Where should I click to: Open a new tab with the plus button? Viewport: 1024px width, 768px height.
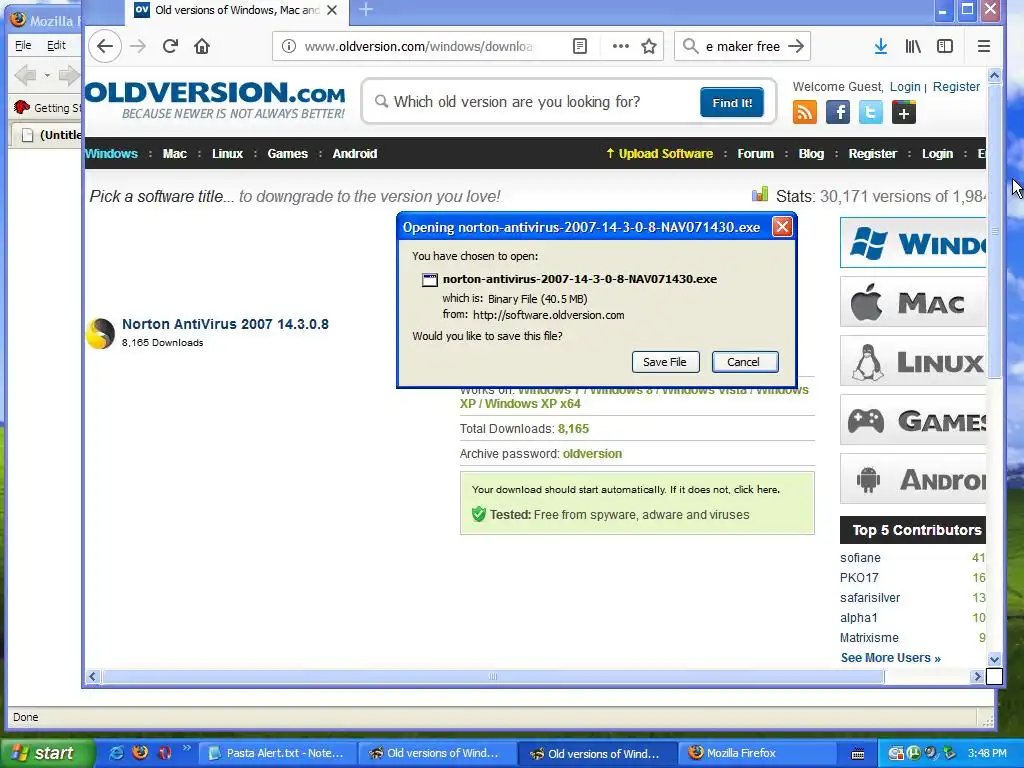pos(366,10)
